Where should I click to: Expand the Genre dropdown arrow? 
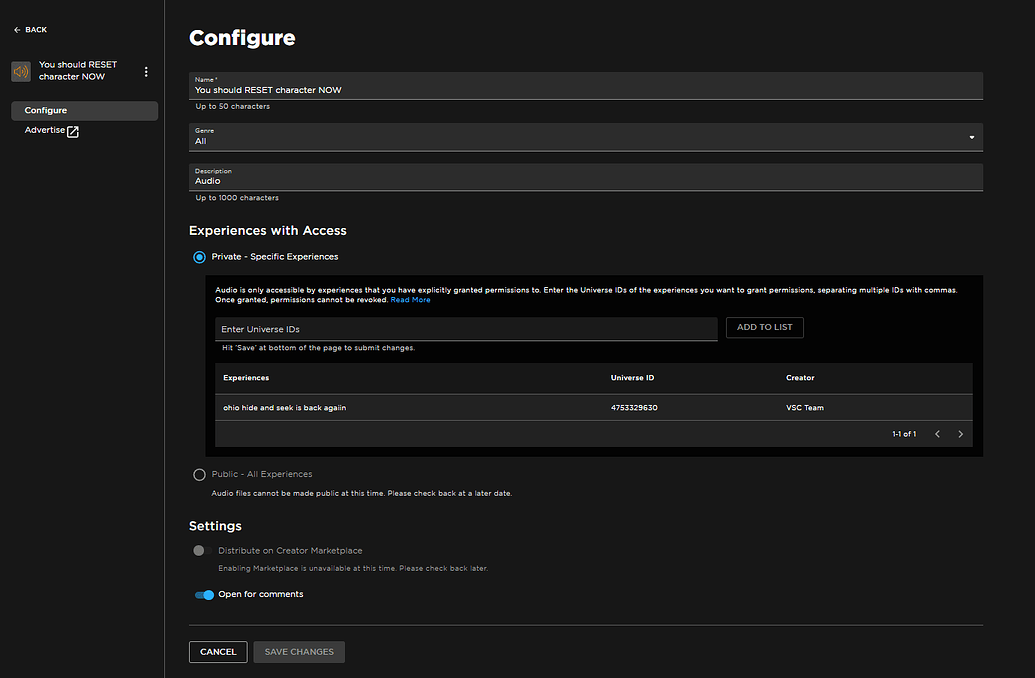tap(971, 137)
